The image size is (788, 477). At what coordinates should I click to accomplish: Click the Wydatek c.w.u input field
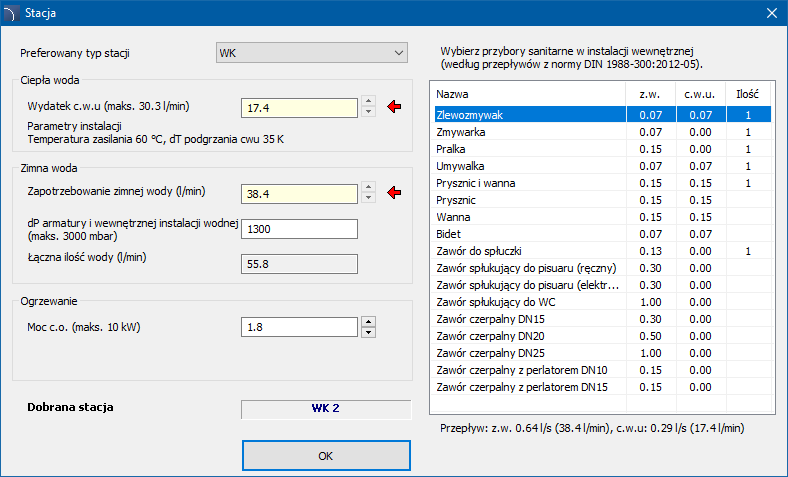(x=299, y=107)
